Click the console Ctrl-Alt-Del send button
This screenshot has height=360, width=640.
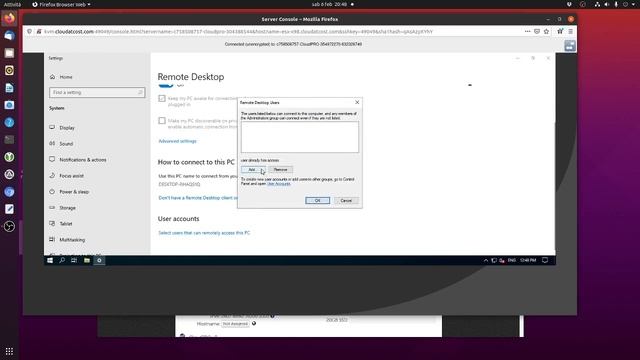tap(570, 46)
